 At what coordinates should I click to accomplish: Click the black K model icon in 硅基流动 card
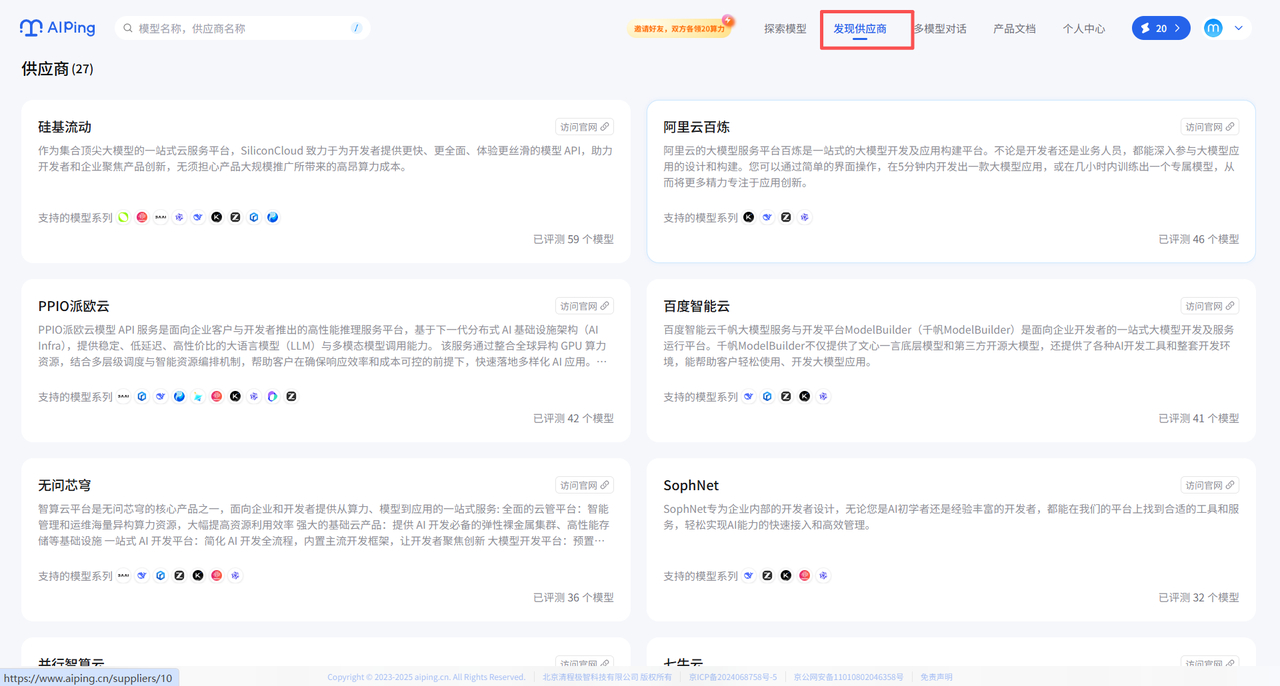coord(216,217)
